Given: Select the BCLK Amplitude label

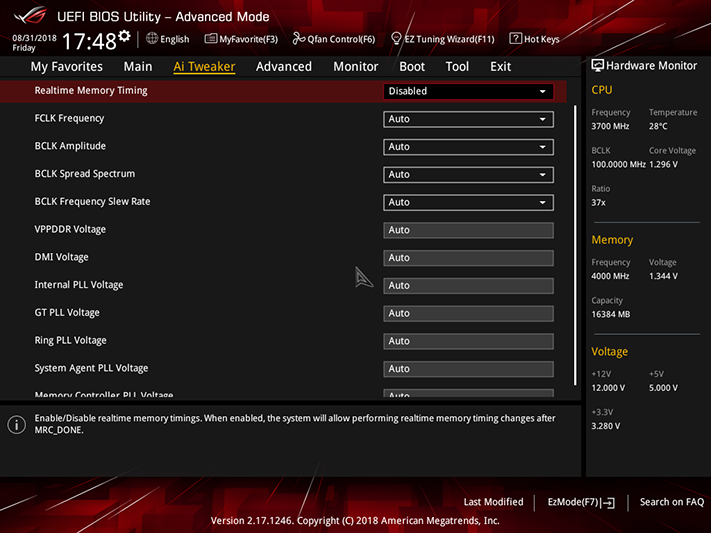Looking at the screenshot, I should click(70, 146).
